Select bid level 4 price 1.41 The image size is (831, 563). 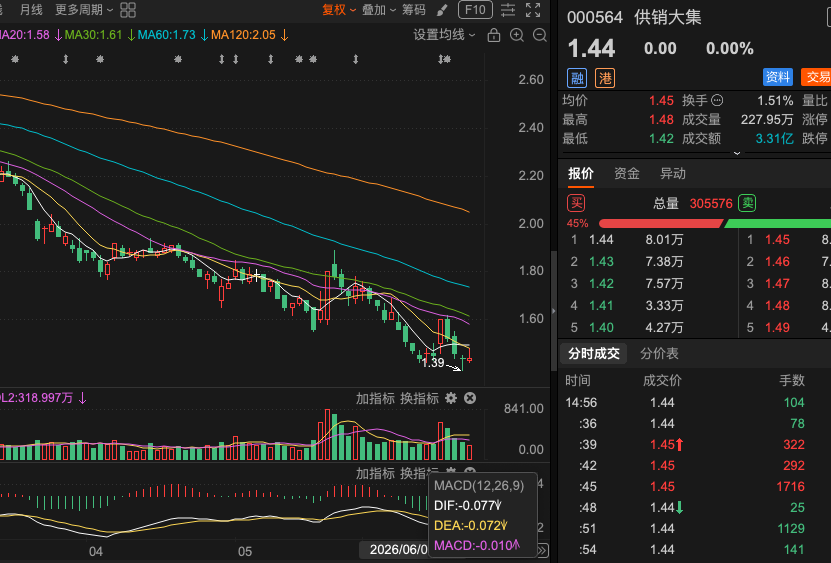pyautogui.click(x=601, y=306)
